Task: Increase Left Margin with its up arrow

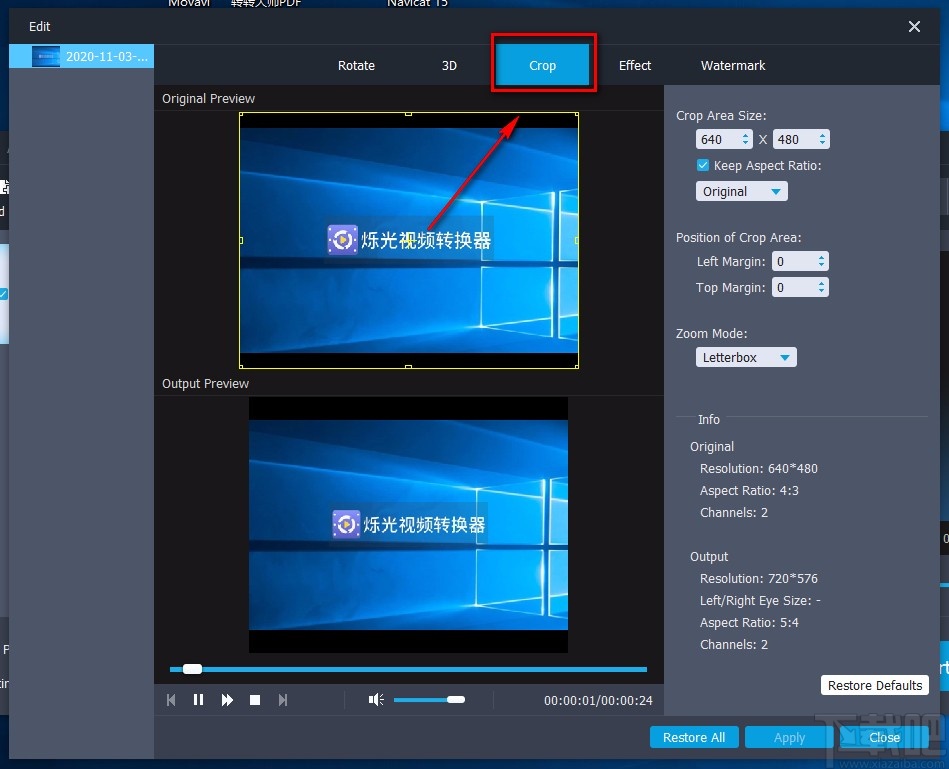Action: coord(820,257)
